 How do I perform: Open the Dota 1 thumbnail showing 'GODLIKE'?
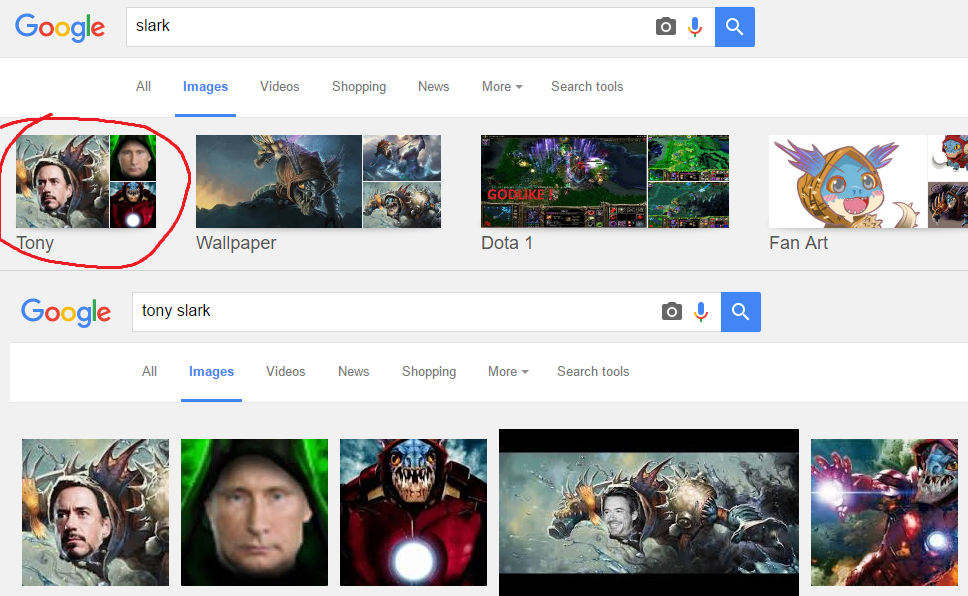point(564,182)
